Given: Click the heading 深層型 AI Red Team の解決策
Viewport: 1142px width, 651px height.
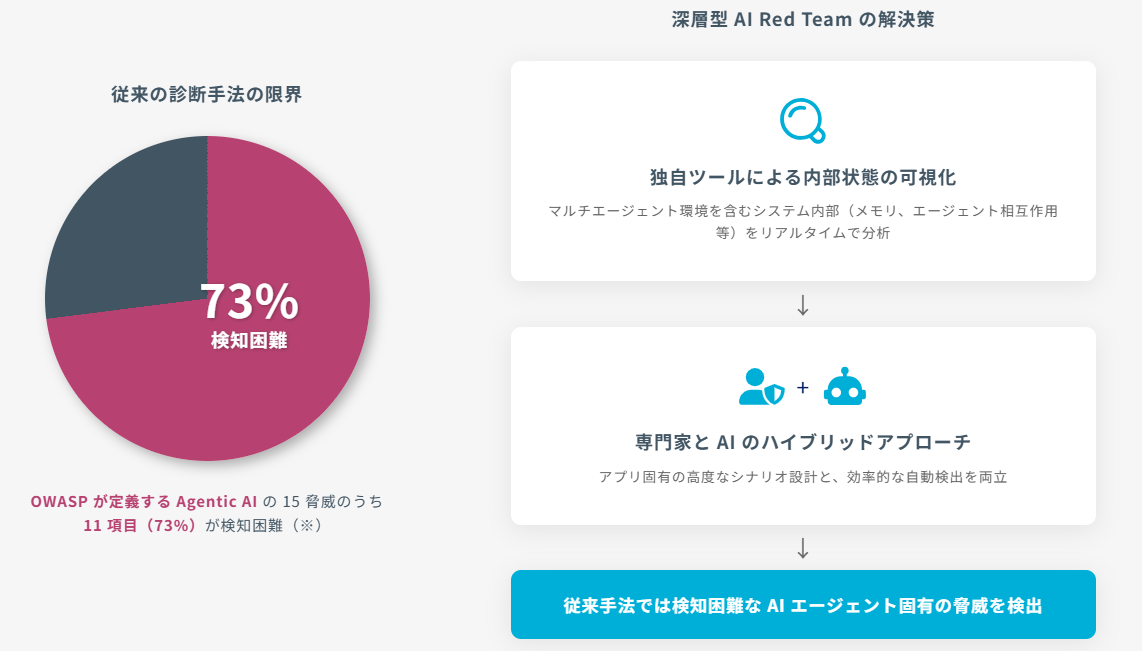Looking at the screenshot, I should point(803,19).
